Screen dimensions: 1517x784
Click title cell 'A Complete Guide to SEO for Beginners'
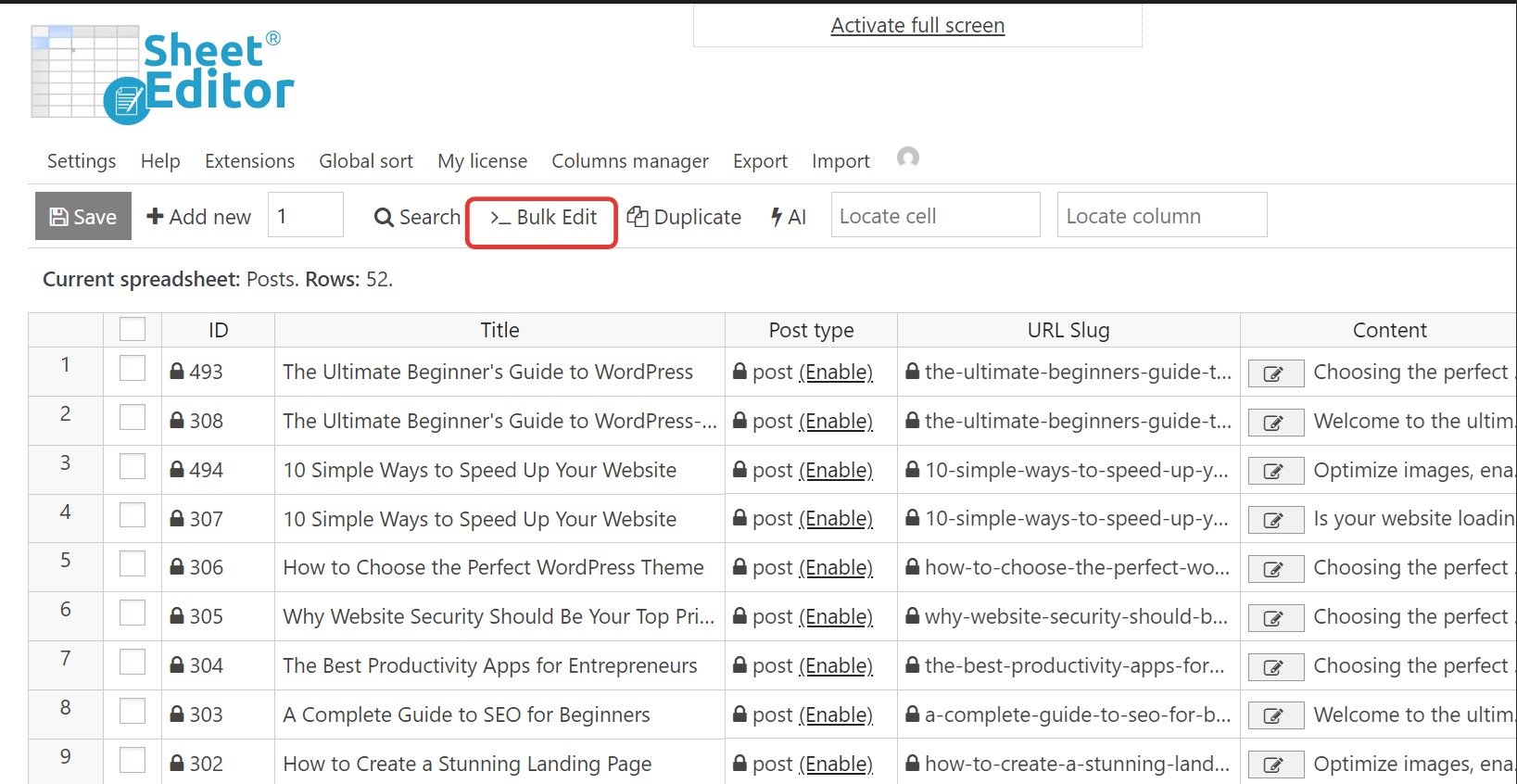pyautogui.click(x=499, y=714)
